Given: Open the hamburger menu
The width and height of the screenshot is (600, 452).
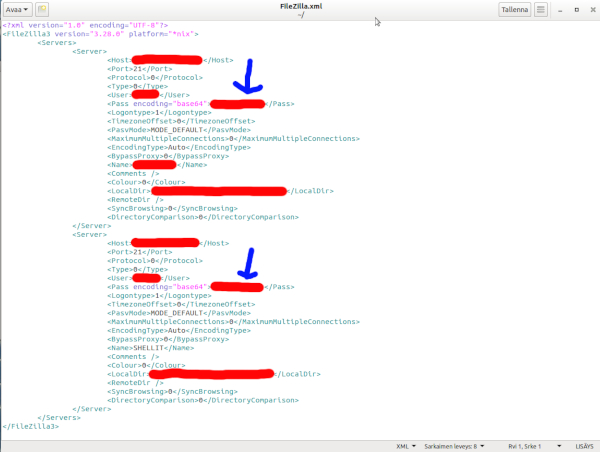Looking at the screenshot, I should (x=541, y=10).
